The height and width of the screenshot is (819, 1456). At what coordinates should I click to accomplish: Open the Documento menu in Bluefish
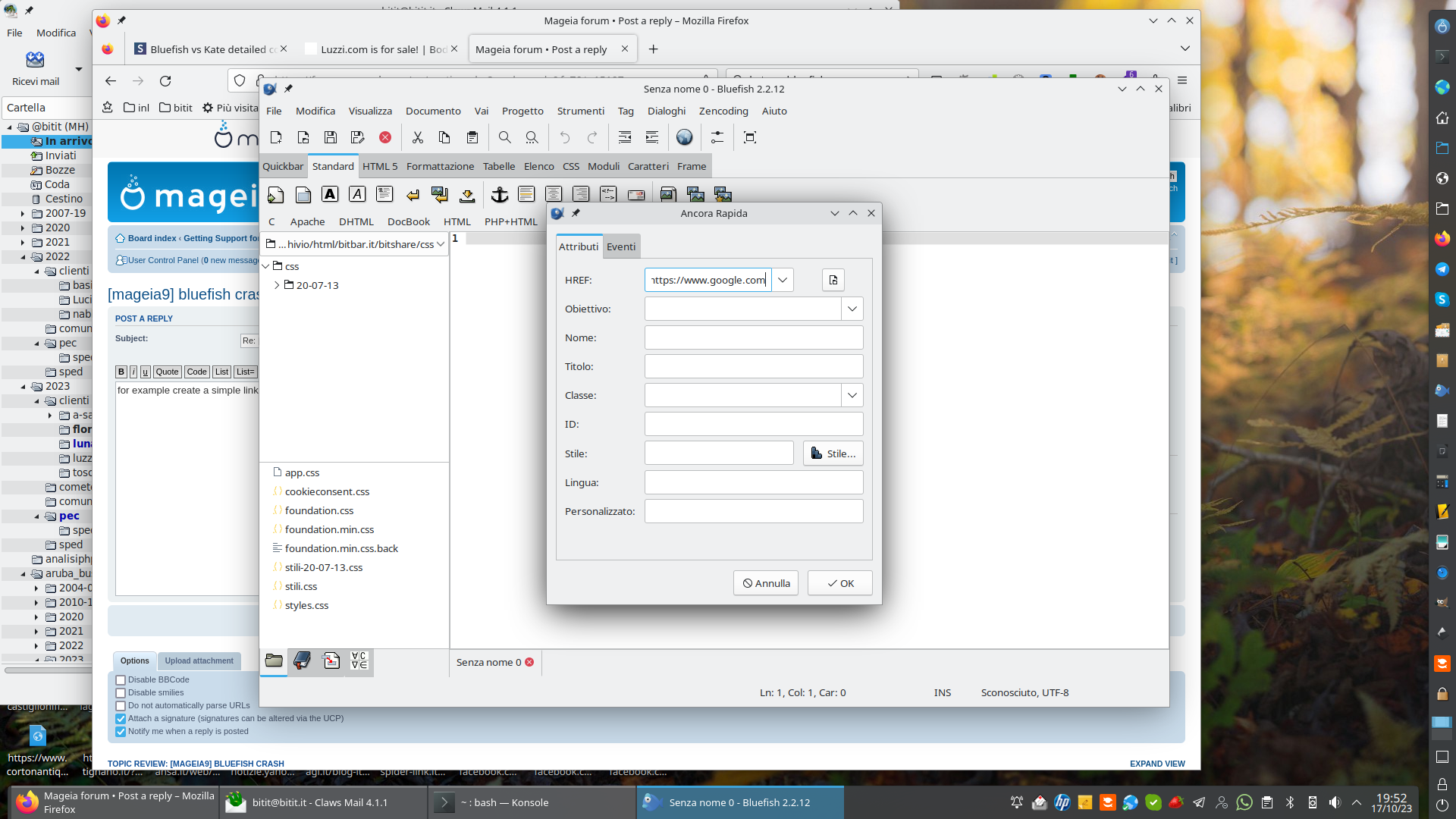[x=433, y=111]
